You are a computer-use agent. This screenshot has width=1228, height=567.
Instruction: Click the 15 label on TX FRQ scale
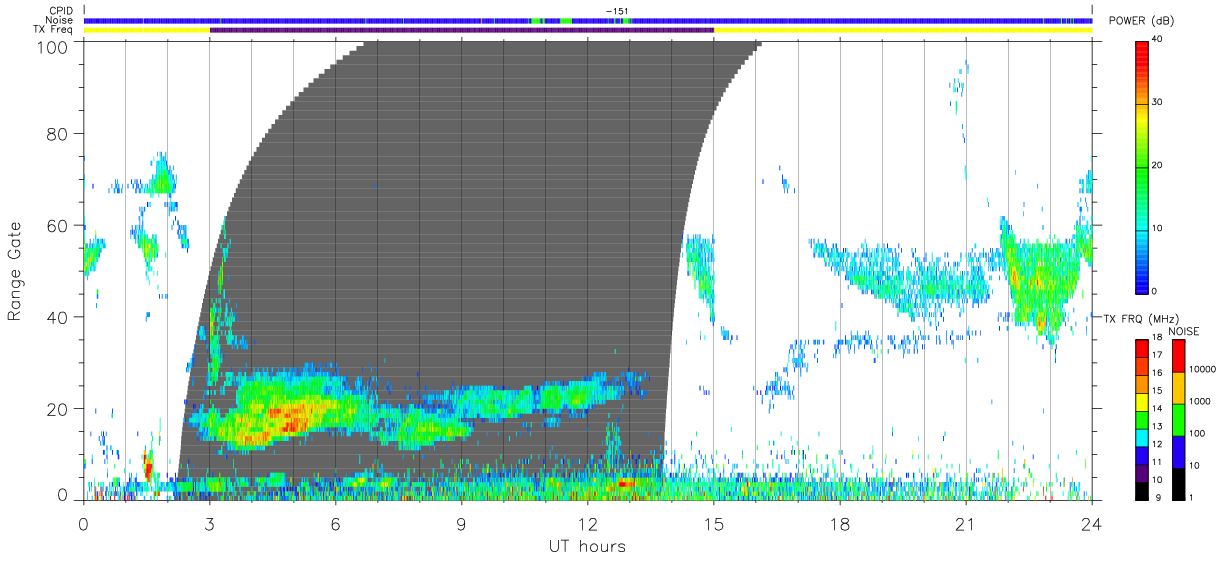point(1158,390)
